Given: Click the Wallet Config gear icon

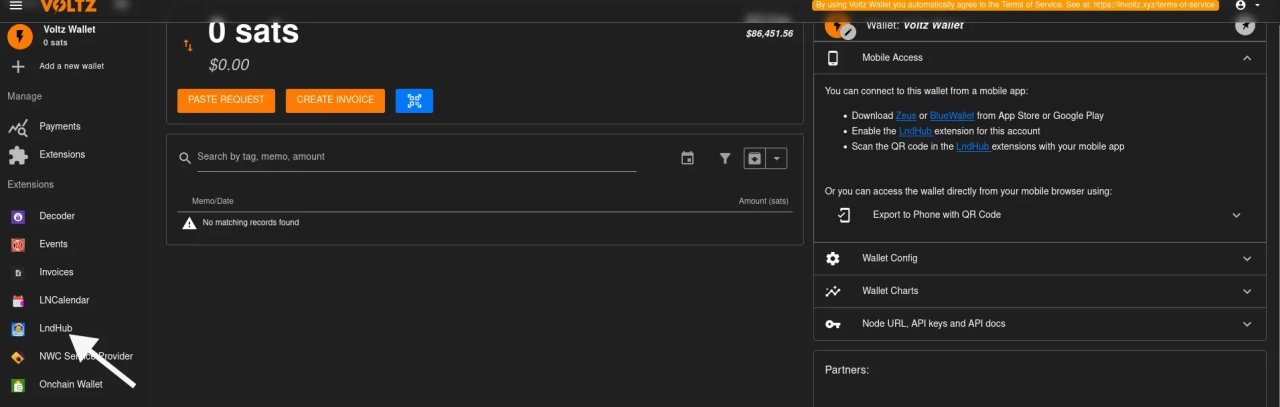Looking at the screenshot, I should [833, 258].
